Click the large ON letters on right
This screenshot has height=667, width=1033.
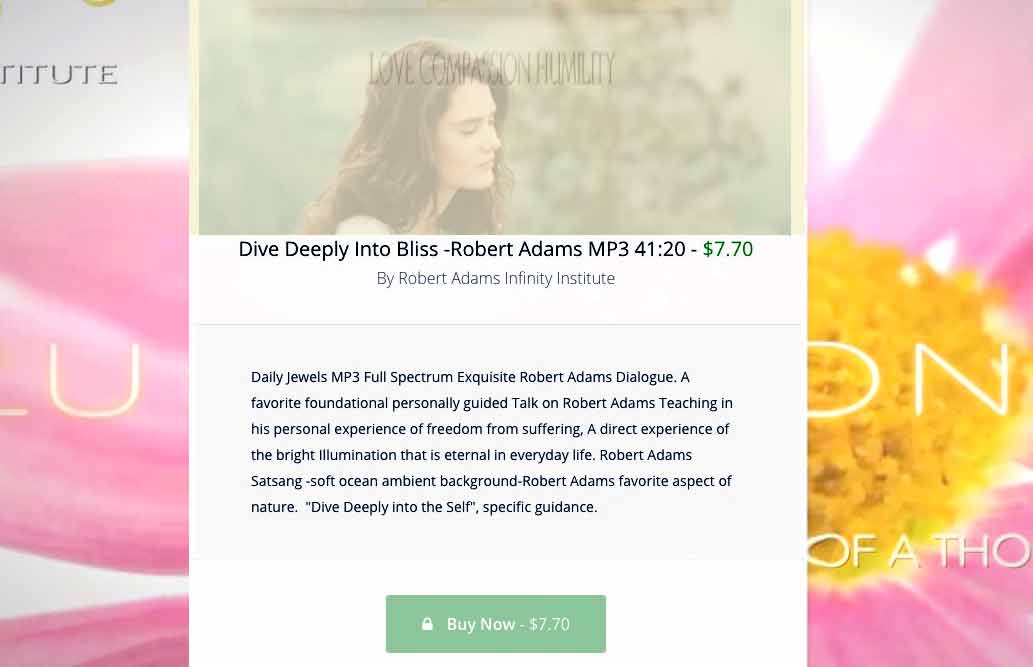coord(916,380)
